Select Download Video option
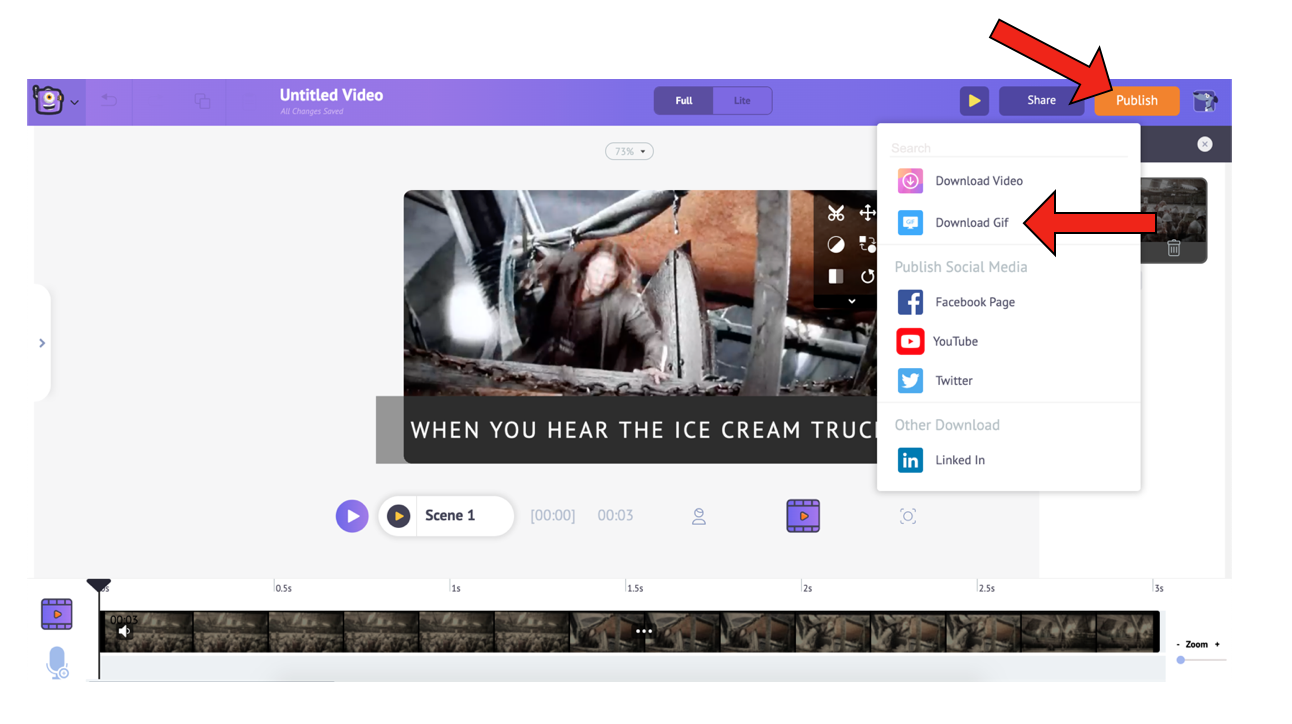Image resolution: width=1292 pixels, height=724 pixels. pos(978,181)
